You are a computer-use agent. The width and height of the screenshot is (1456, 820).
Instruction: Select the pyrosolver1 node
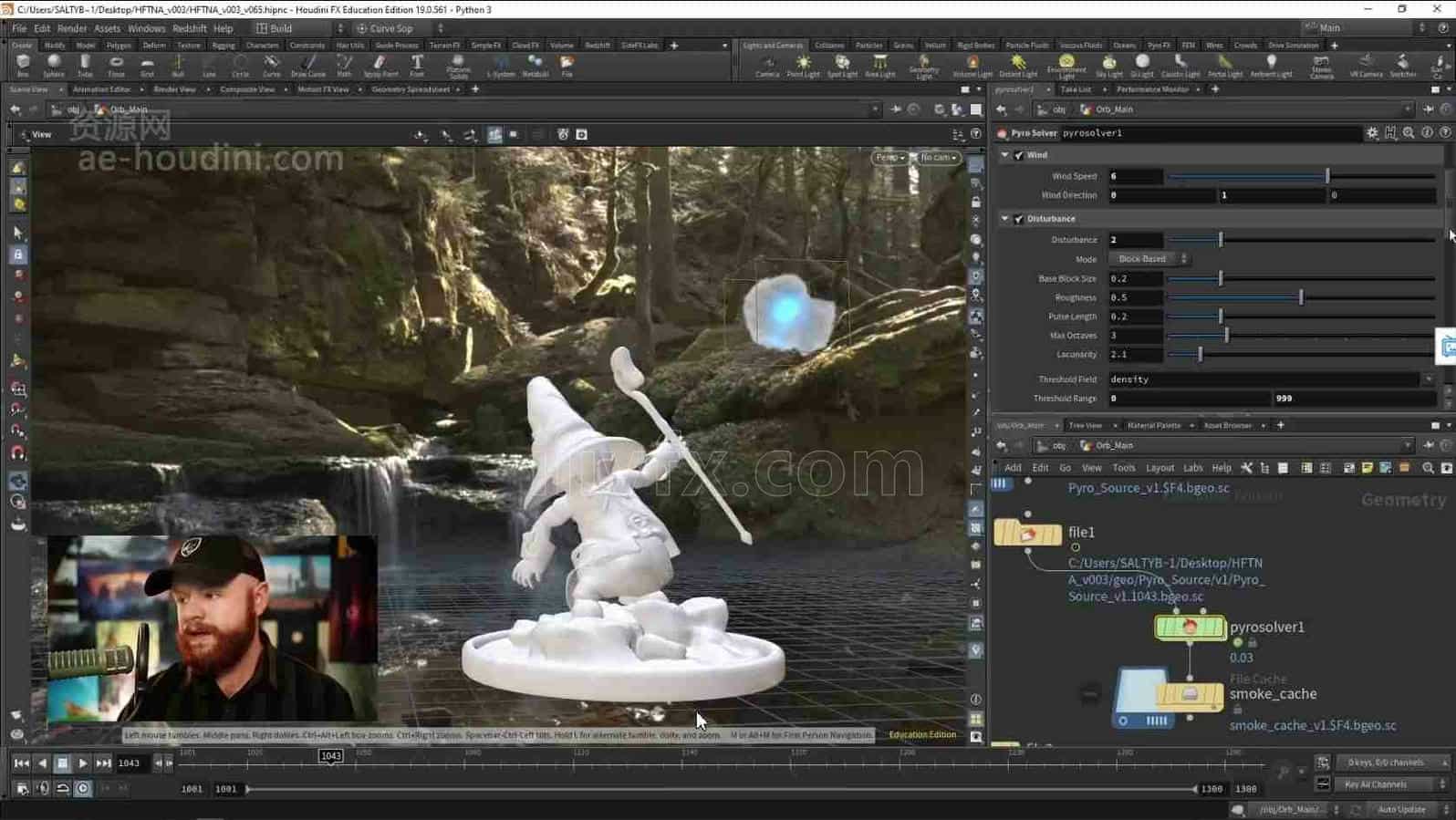[1190, 627]
